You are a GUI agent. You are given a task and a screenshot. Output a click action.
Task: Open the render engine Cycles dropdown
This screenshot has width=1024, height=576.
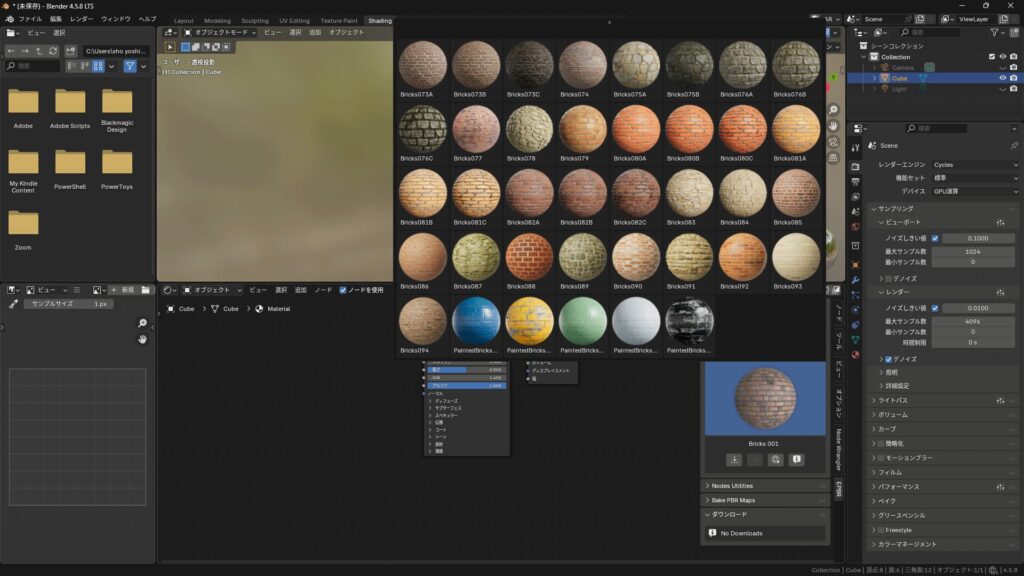click(973, 164)
